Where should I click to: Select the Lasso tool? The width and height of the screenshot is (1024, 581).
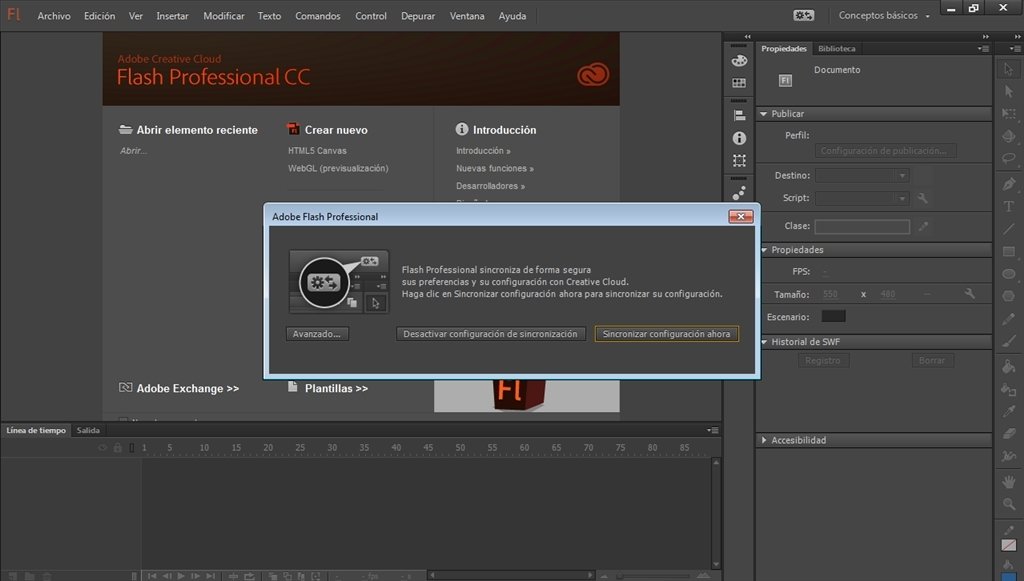(1008, 159)
